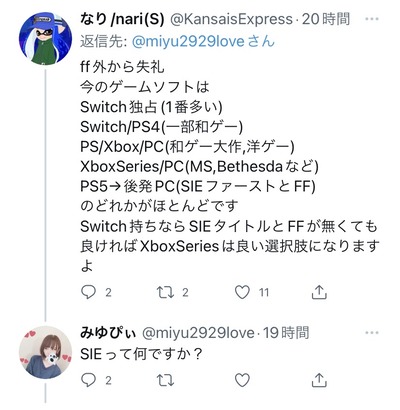Reply to みゆぴぃ's tweet via comment icon
The height and width of the screenshot is (410, 400).
pyautogui.click(x=88, y=380)
